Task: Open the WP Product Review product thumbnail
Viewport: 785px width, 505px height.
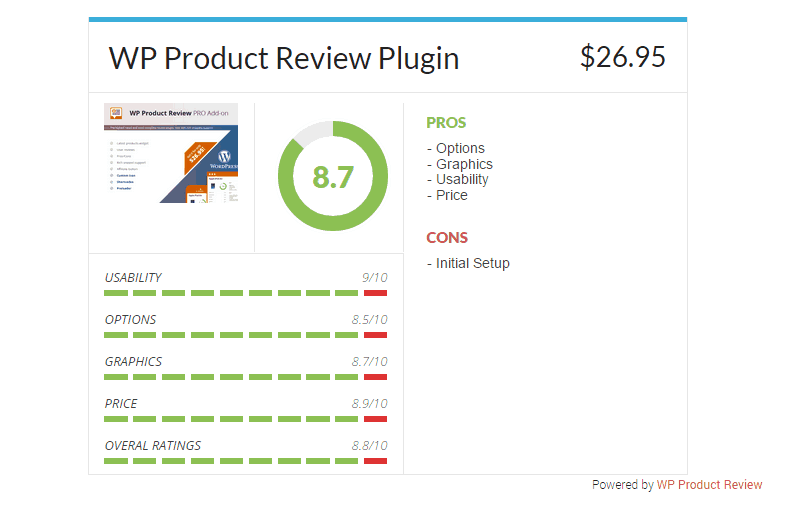Action: 171,153
